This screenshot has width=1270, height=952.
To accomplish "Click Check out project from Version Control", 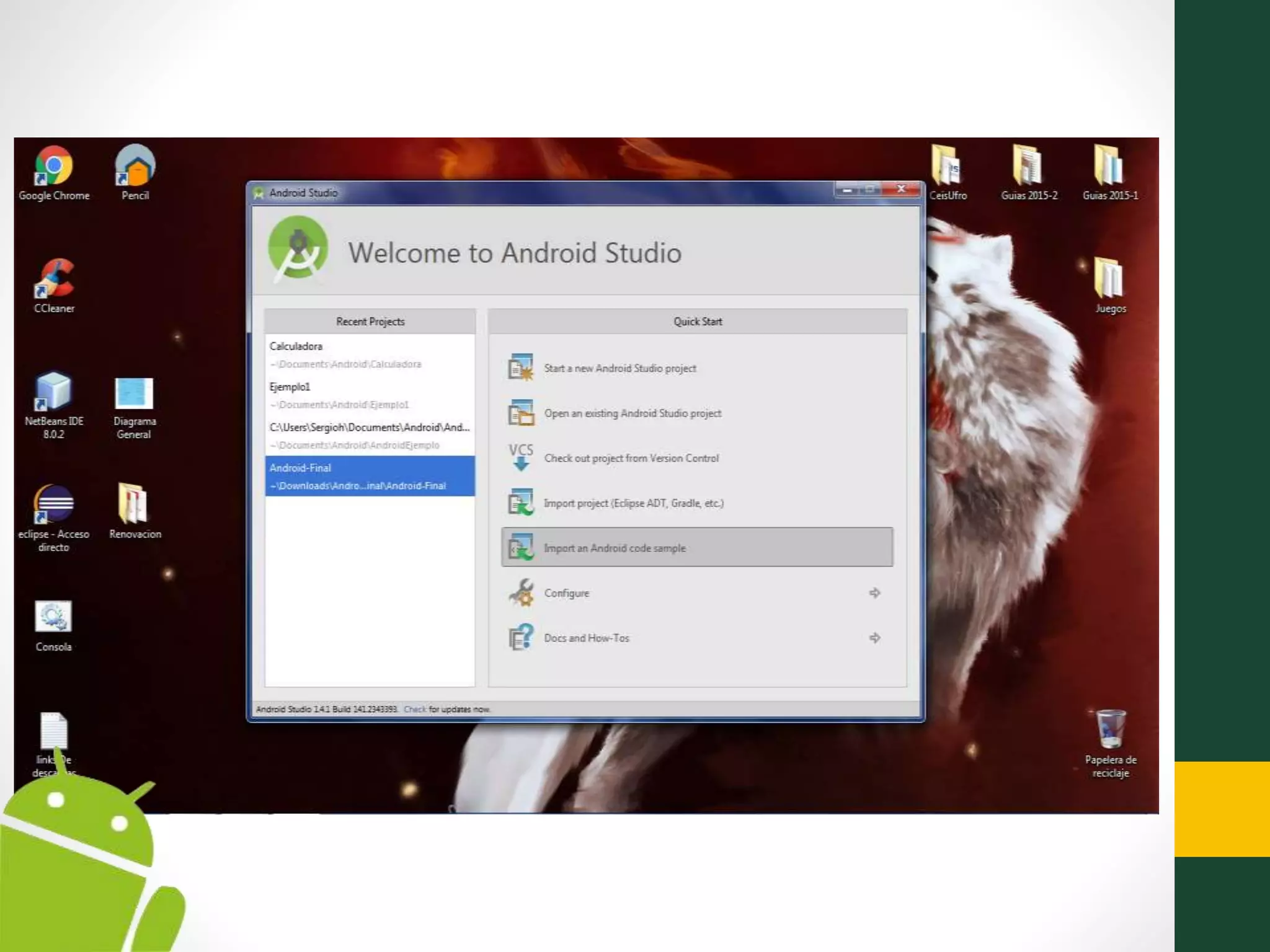I will click(x=631, y=458).
